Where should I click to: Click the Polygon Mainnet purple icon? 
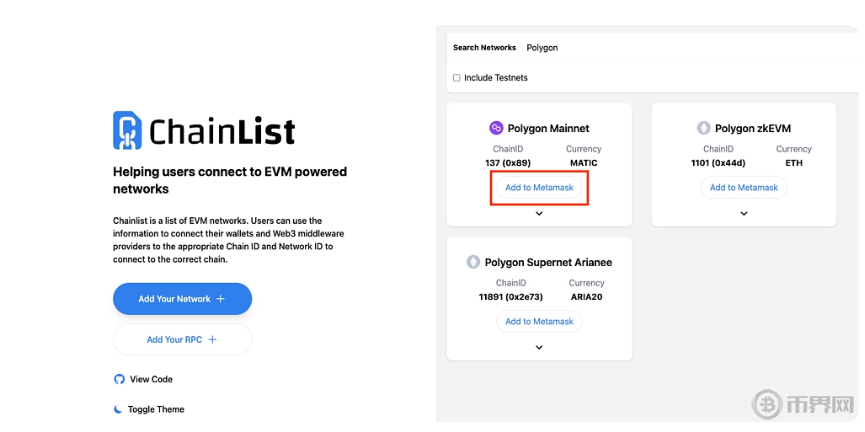(495, 128)
